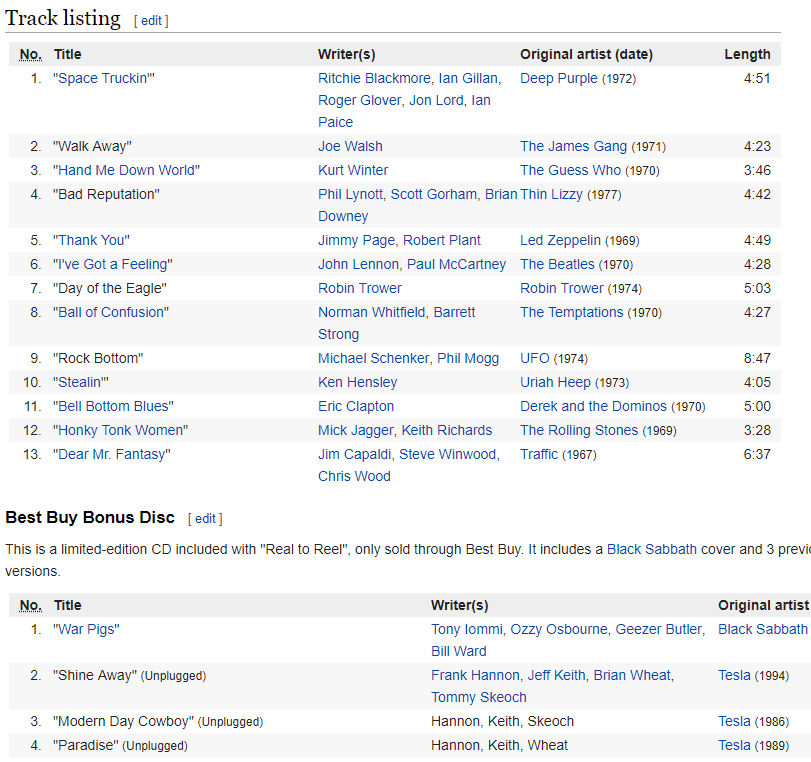Go to Jimmy Page's page
The height and width of the screenshot is (762, 811).
point(357,240)
